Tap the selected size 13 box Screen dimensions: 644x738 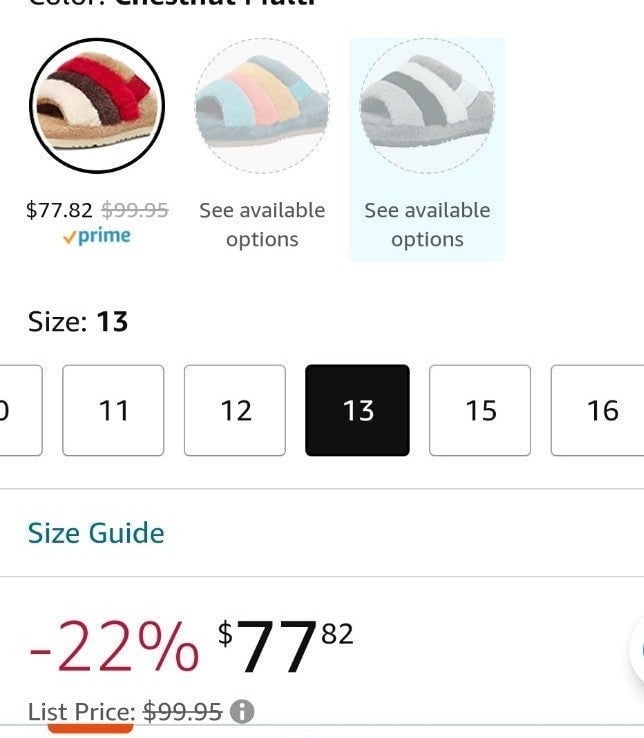pos(357,410)
